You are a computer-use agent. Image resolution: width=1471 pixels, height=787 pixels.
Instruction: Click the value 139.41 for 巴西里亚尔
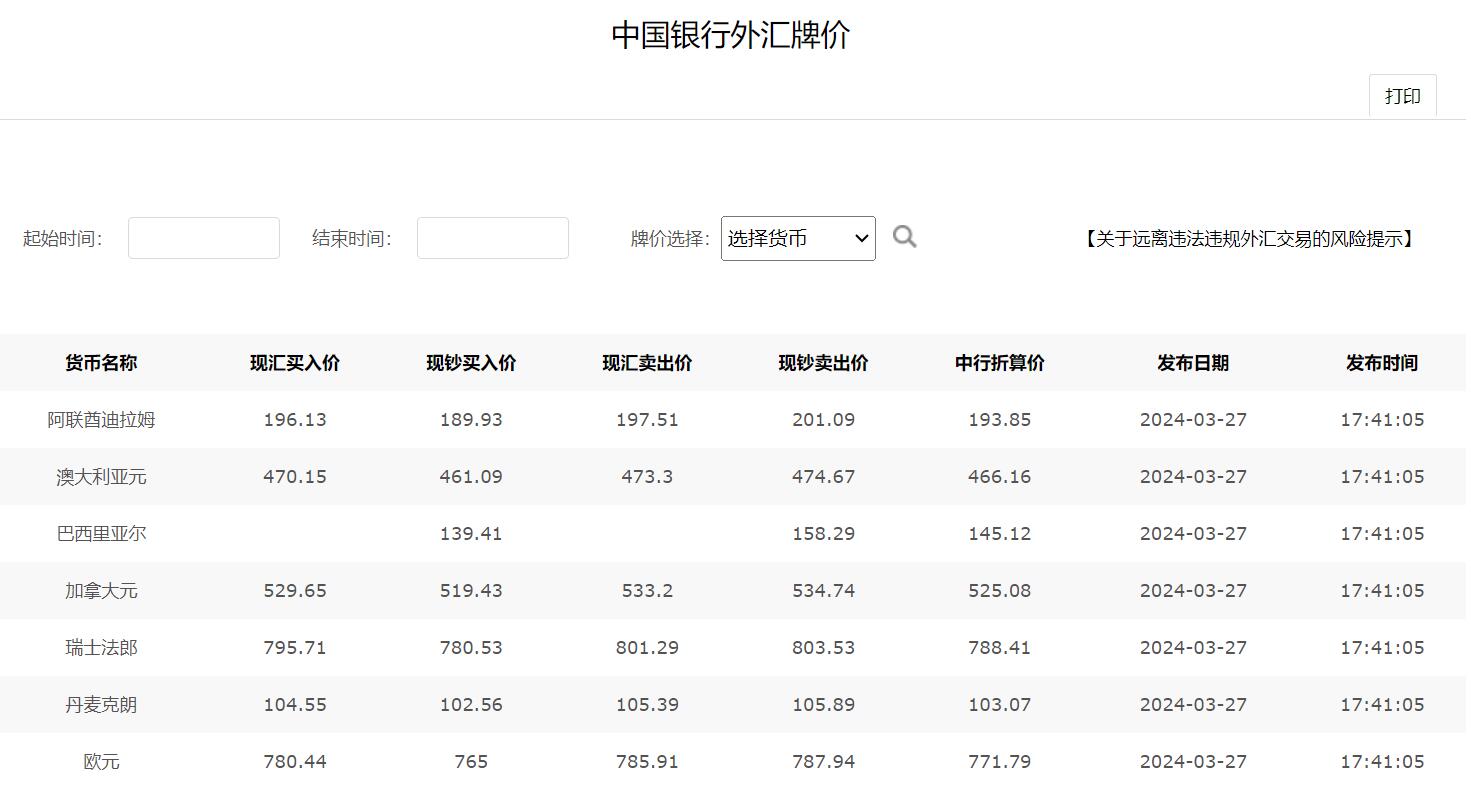pos(471,534)
